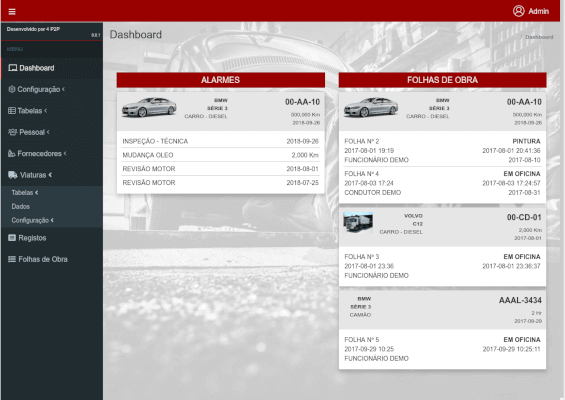The image size is (565, 400).
Task: Click the Viaturas truck icon
Action: [x=13, y=175]
